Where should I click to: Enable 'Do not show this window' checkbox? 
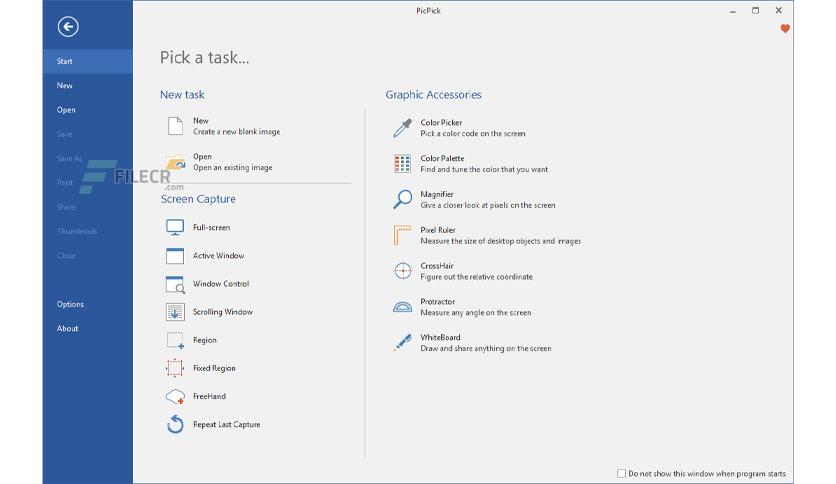(x=621, y=473)
